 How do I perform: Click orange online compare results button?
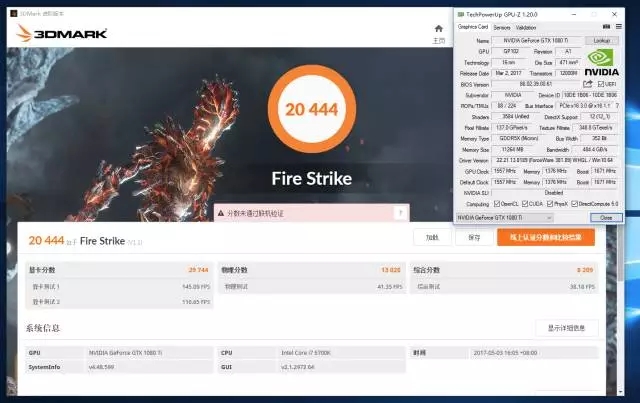click(546, 237)
